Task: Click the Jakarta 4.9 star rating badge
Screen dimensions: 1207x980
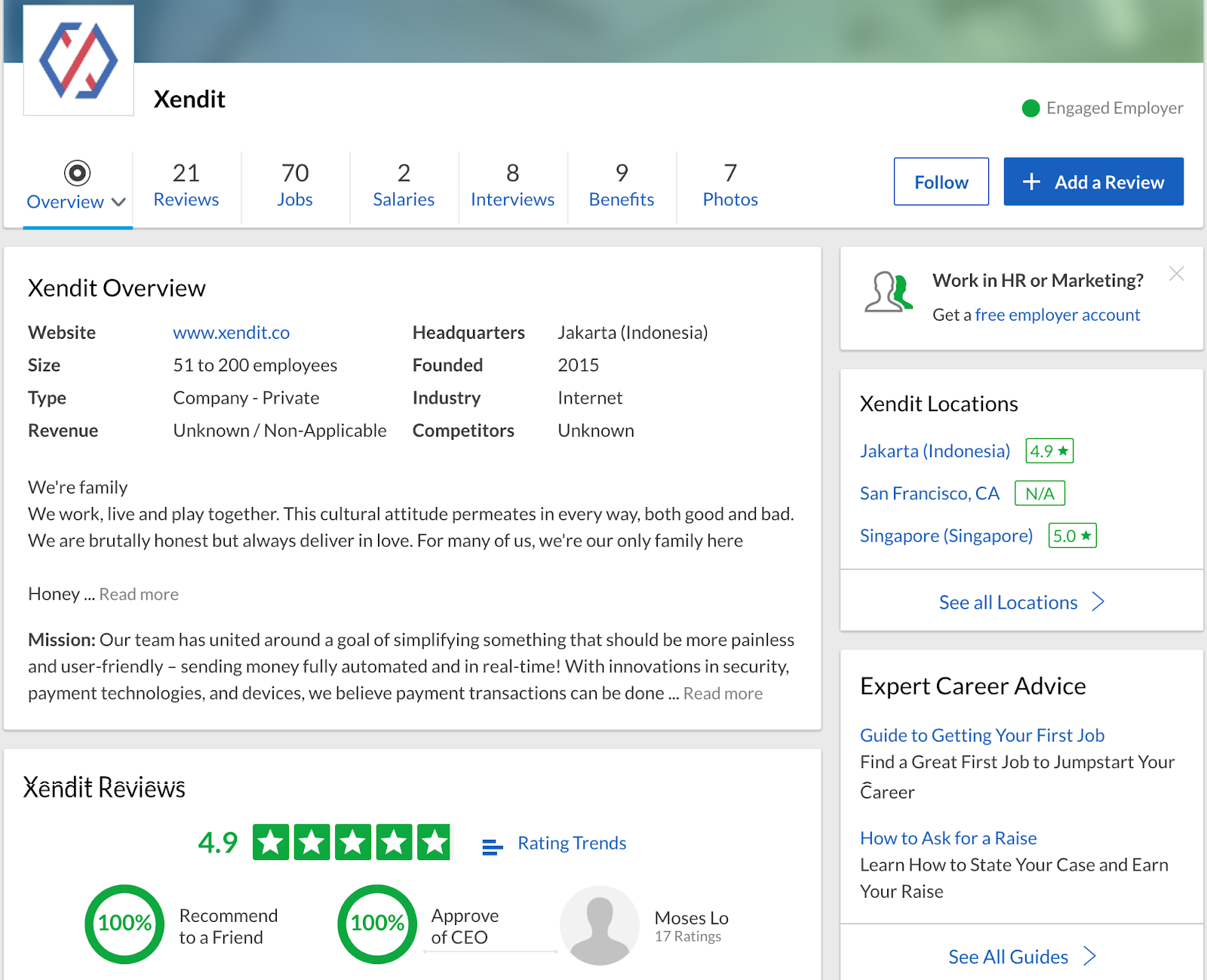Action: point(1049,451)
